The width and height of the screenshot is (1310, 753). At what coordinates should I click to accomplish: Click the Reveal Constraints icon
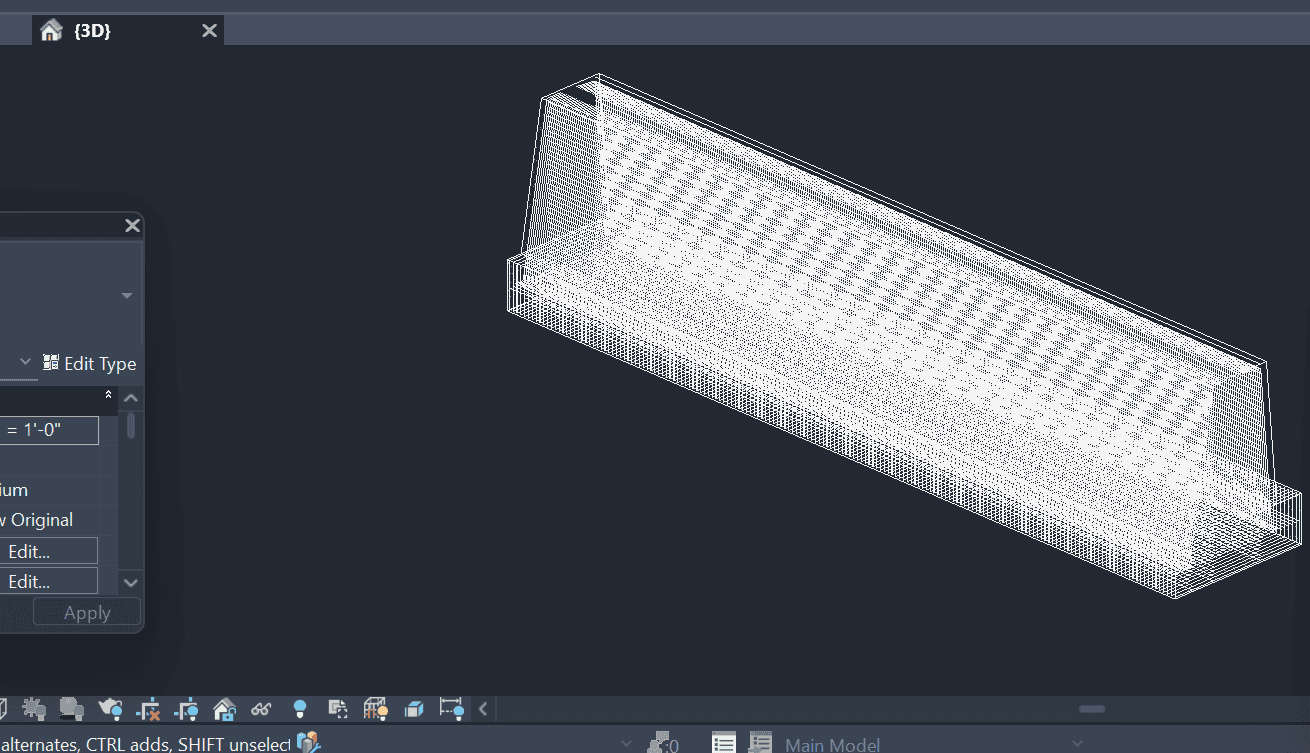(x=451, y=709)
